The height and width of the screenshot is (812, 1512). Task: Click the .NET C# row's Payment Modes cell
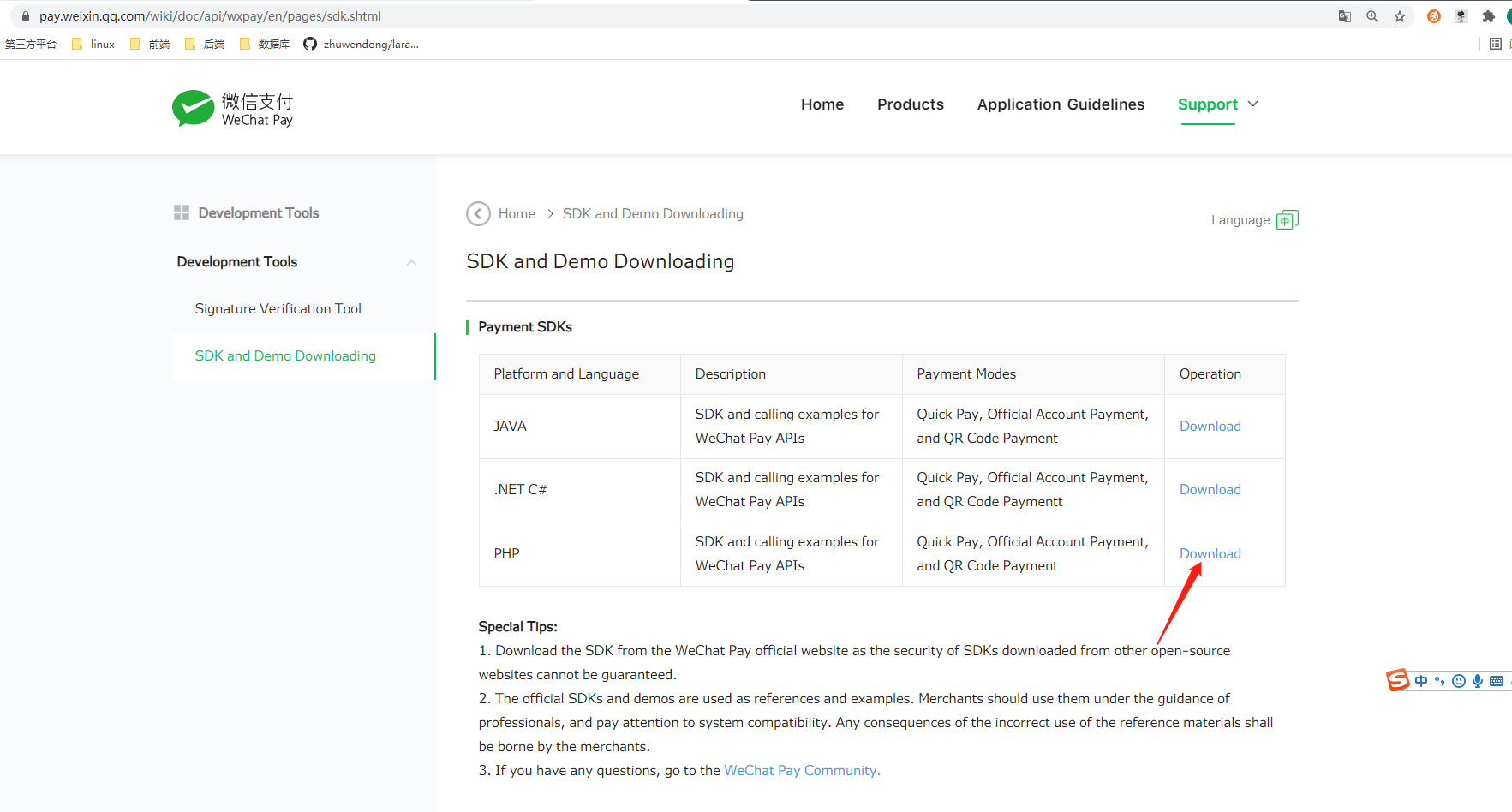[x=1033, y=490]
